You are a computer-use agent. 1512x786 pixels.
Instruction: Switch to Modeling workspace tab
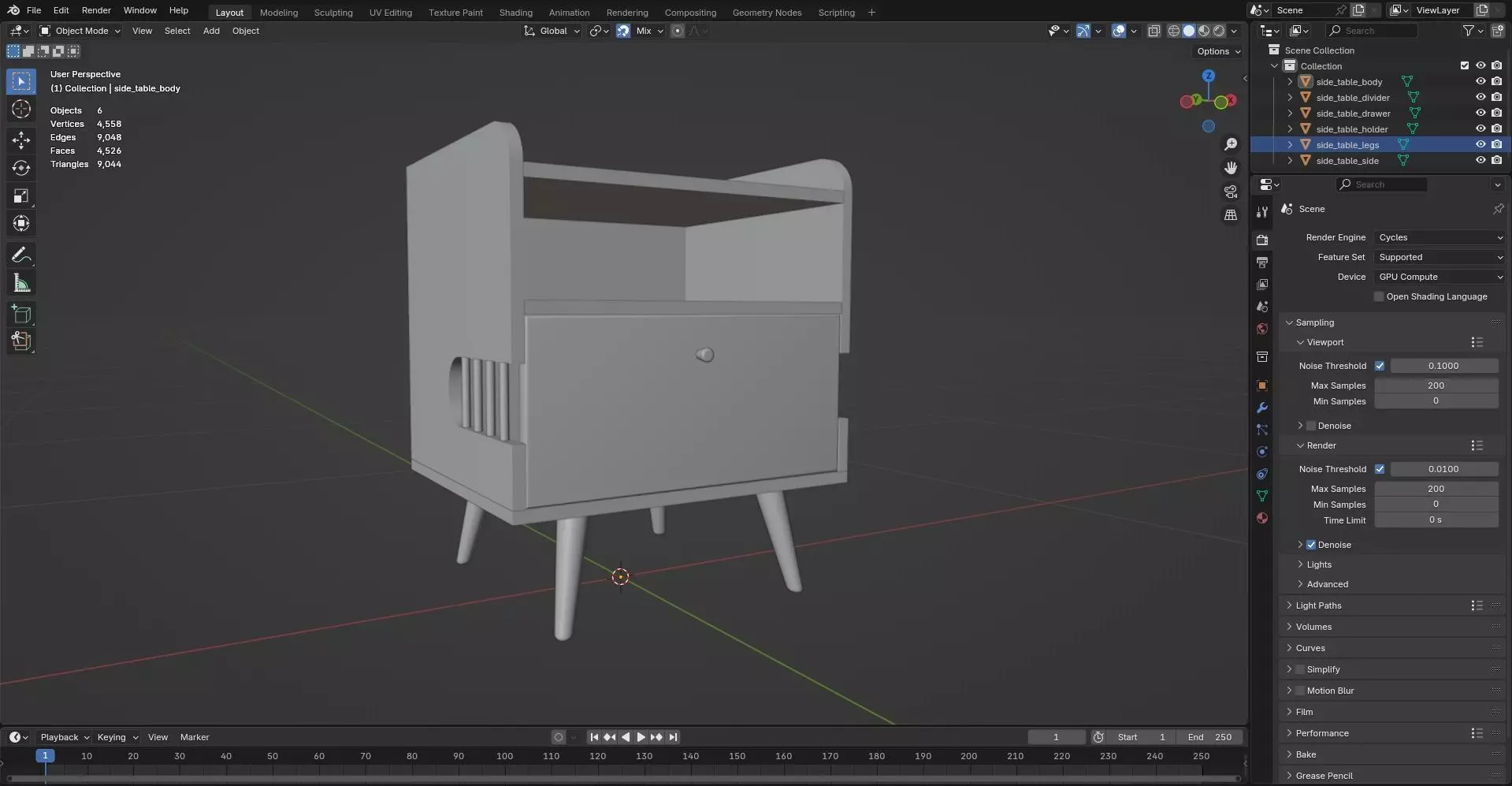pos(279,13)
